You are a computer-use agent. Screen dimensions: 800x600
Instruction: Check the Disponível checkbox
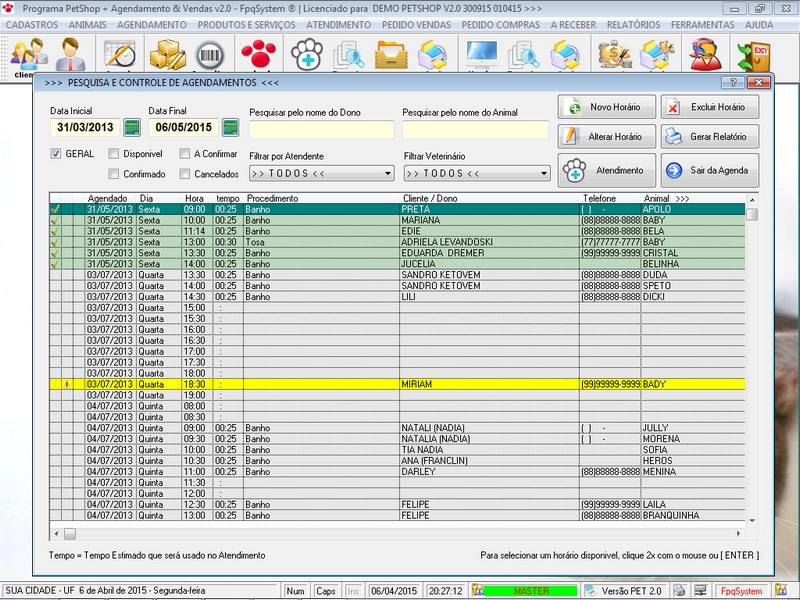coord(114,154)
